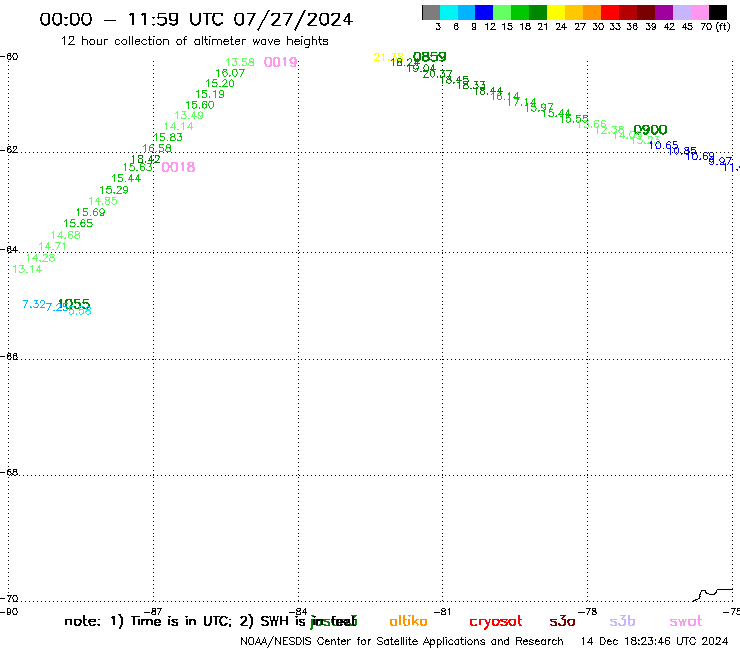Select the blue wave height value 10.65
The width and height of the screenshot is (740, 650).
coord(664,145)
